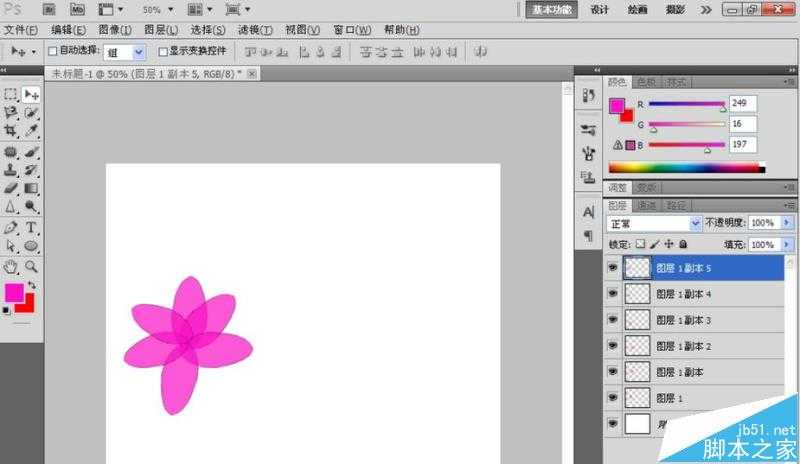Select the Move tool
The width and height of the screenshot is (800, 464).
point(31,94)
